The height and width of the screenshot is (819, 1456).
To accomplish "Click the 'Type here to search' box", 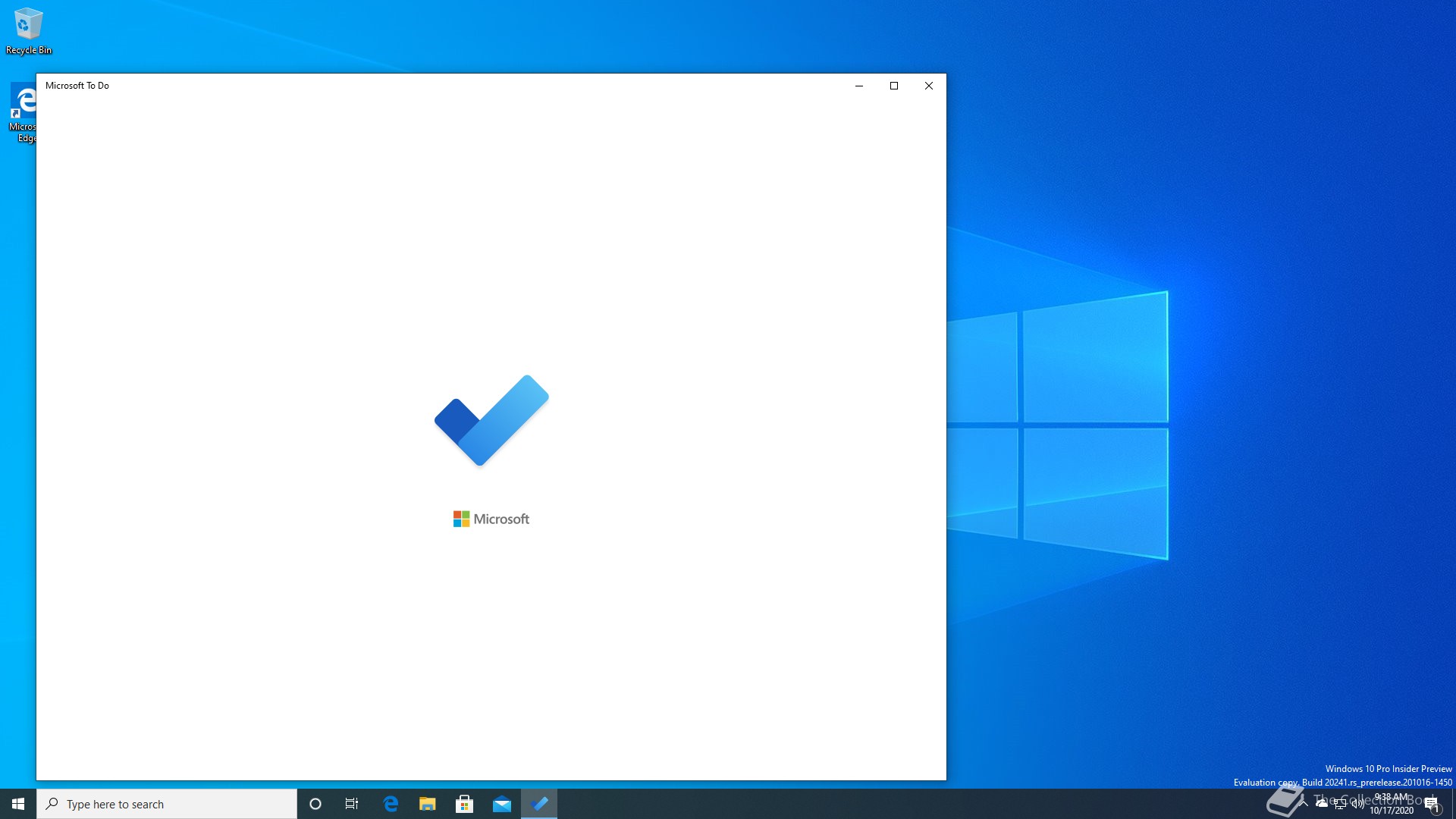I will [167, 804].
